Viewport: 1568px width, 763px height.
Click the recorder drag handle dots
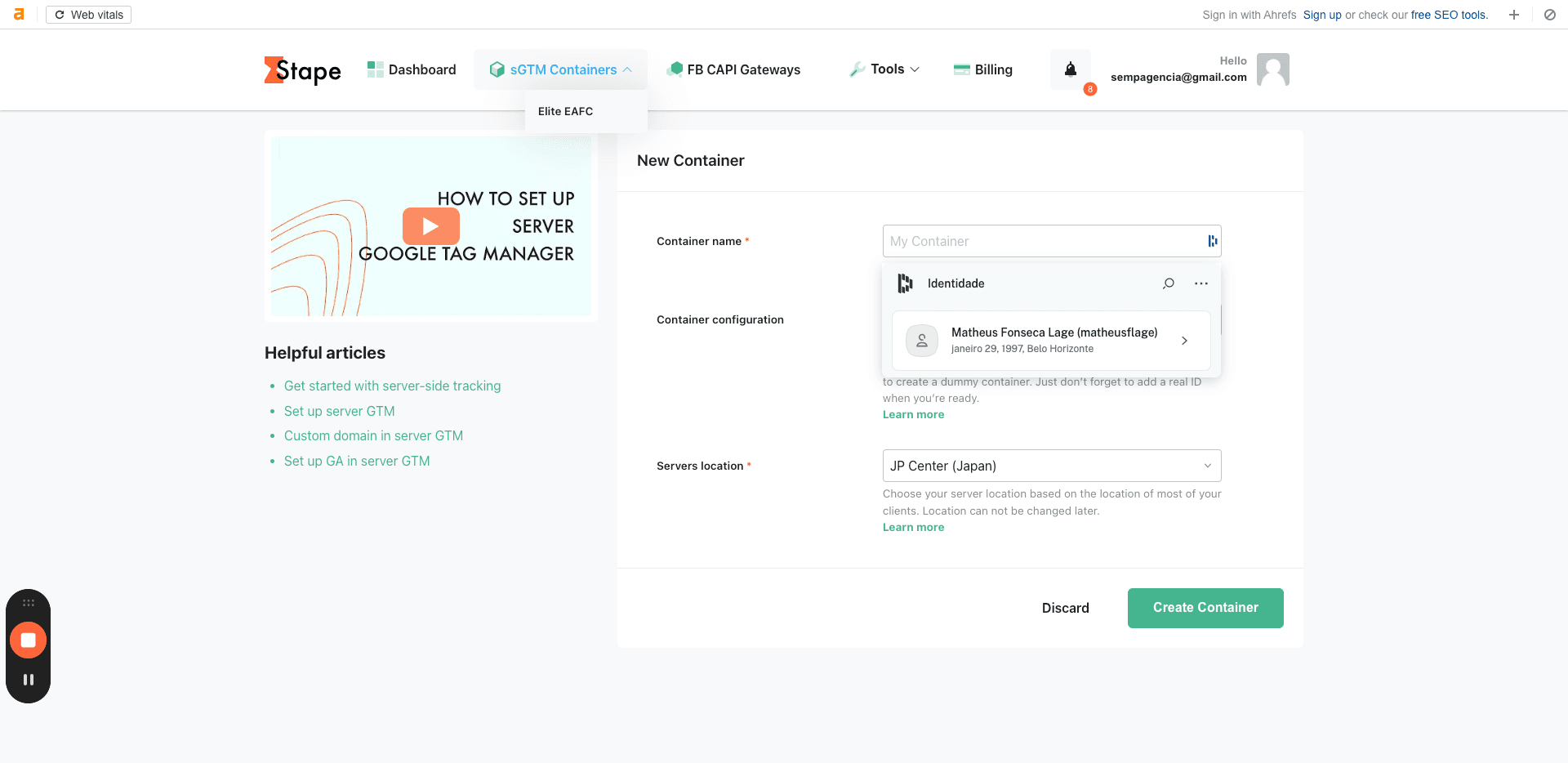tap(29, 603)
